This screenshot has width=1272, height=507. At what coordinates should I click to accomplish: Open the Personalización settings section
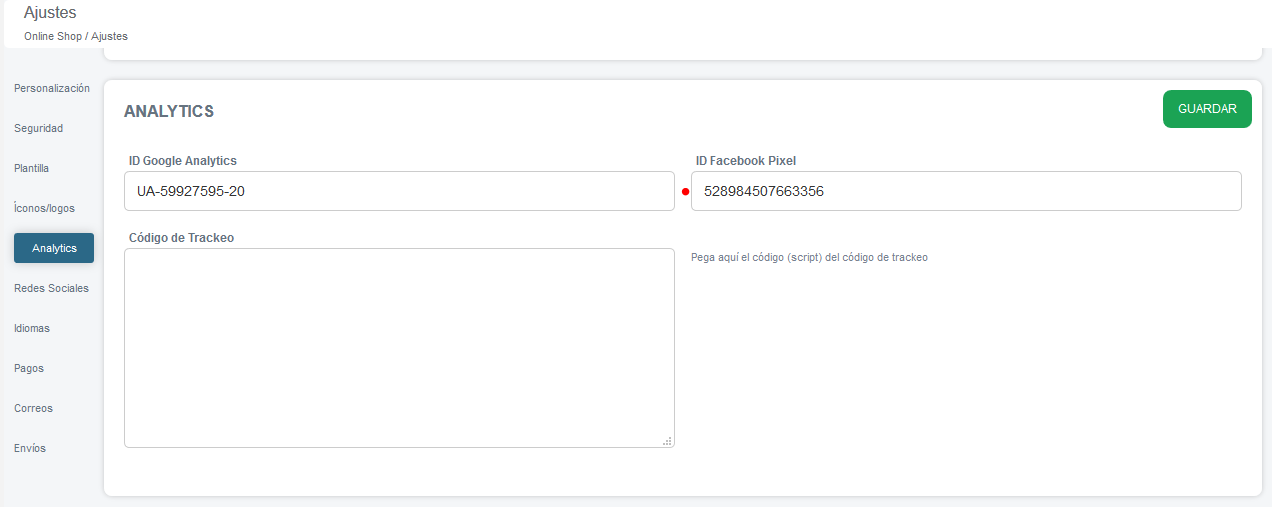tap(52, 88)
